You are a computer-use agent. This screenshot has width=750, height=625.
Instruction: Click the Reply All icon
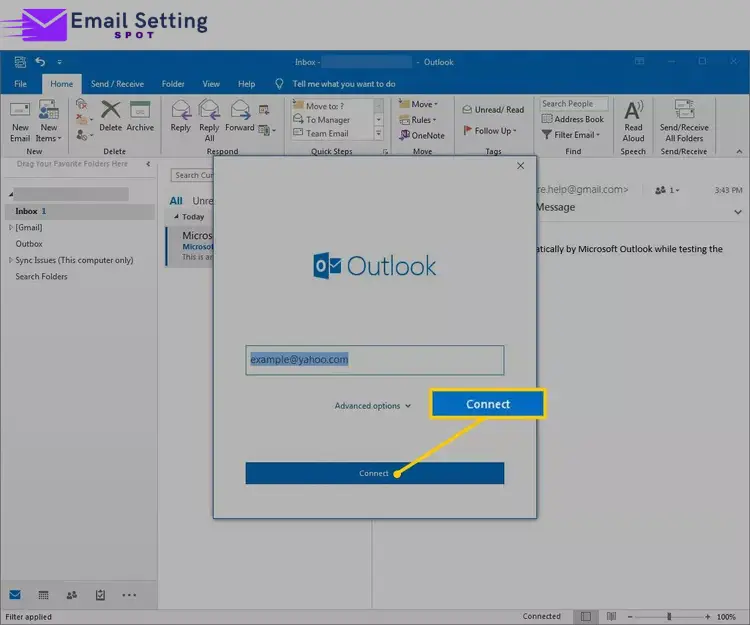[209, 110]
